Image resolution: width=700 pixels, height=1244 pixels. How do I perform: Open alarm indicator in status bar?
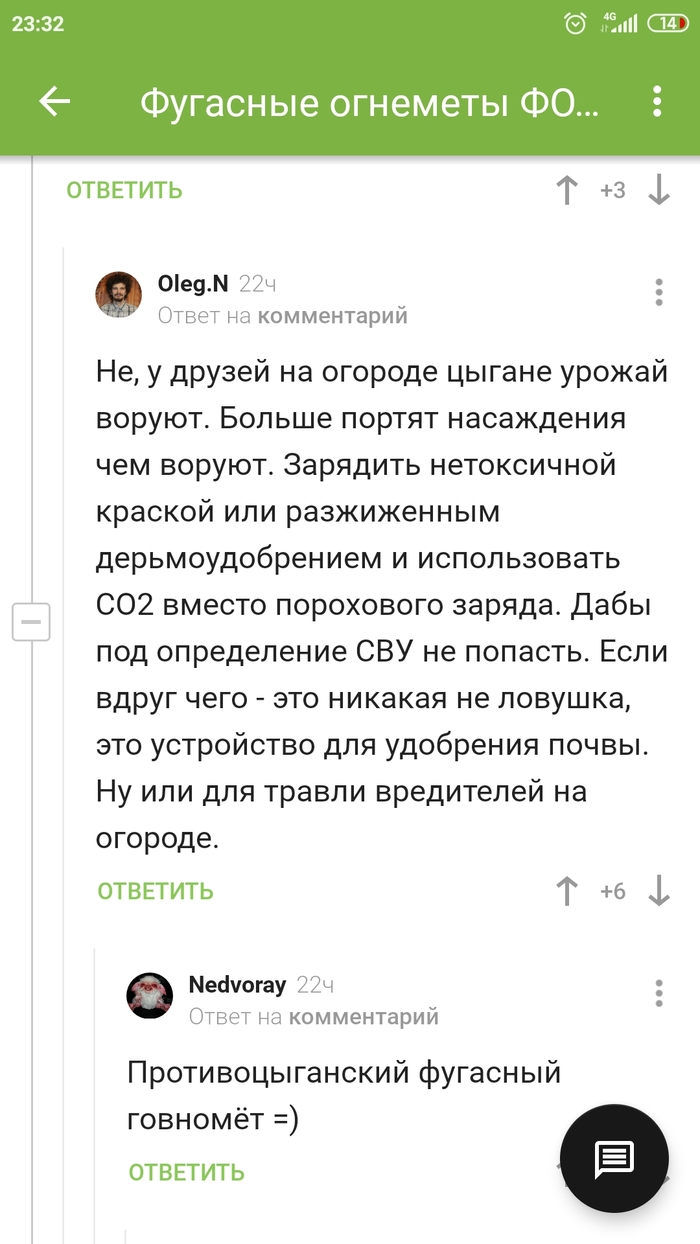click(x=575, y=24)
